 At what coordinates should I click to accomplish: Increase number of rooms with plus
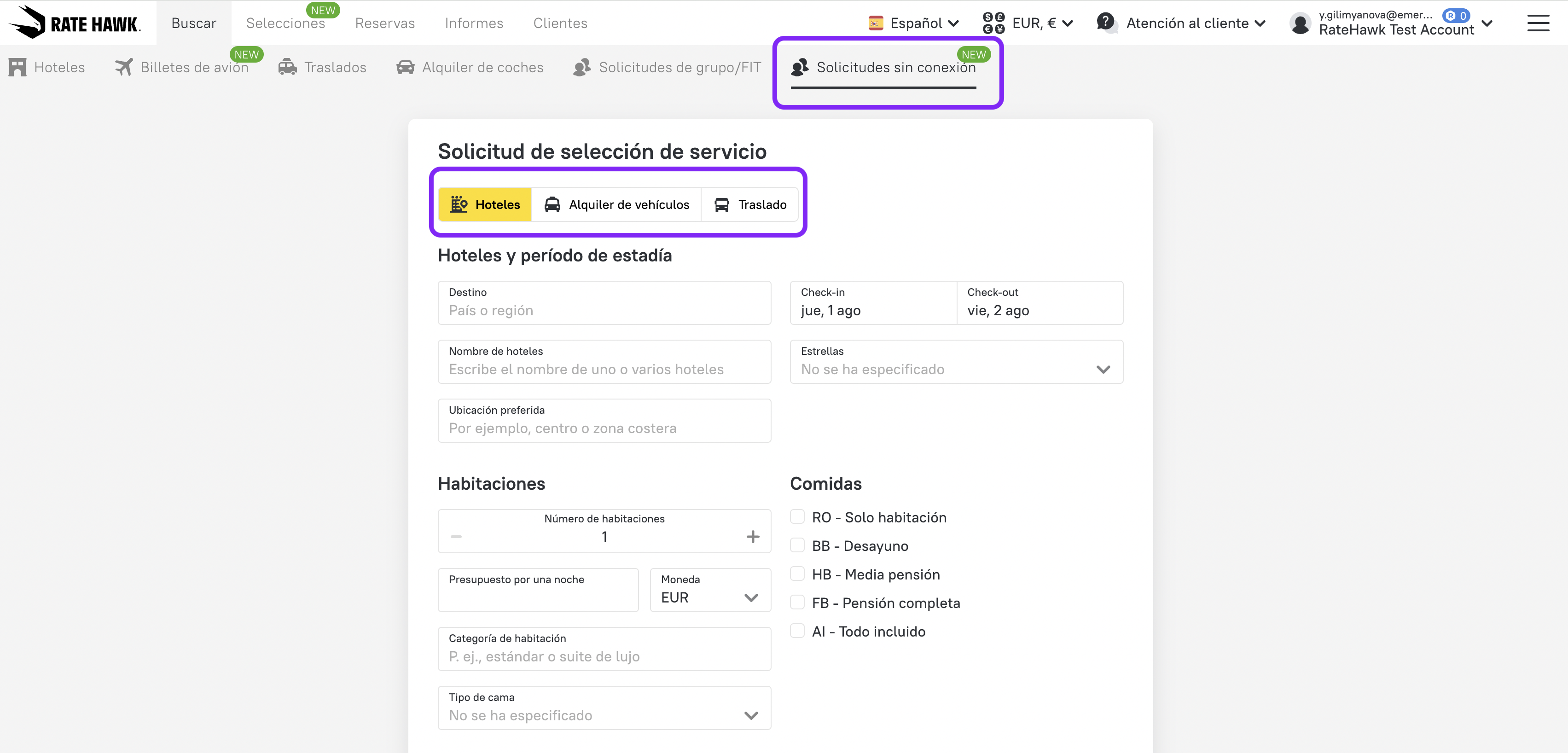tap(752, 536)
